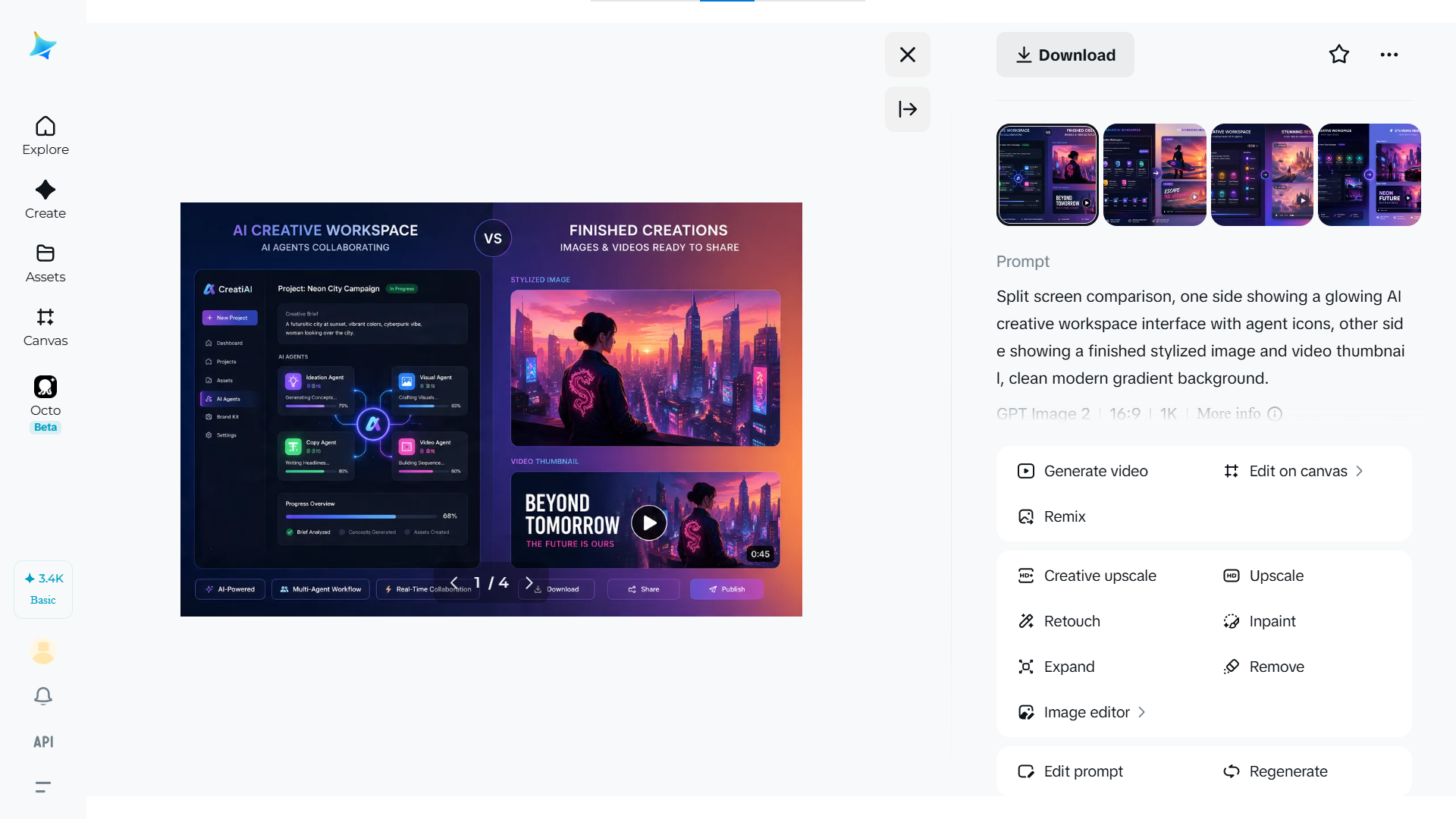The width and height of the screenshot is (1456, 819).
Task: Click the More info circle icon
Action: (x=1275, y=413)
